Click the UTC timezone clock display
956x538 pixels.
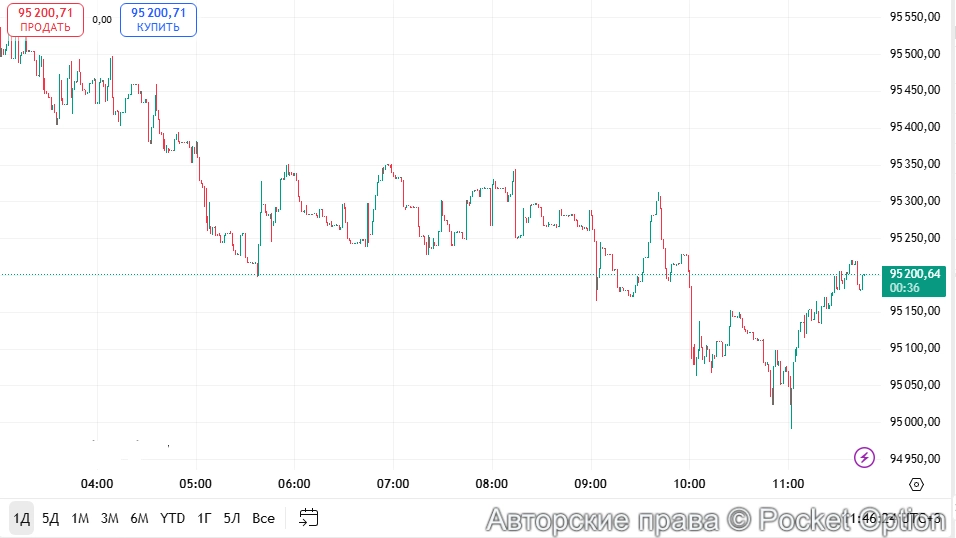pyautogui.click(x=895, y=519)
